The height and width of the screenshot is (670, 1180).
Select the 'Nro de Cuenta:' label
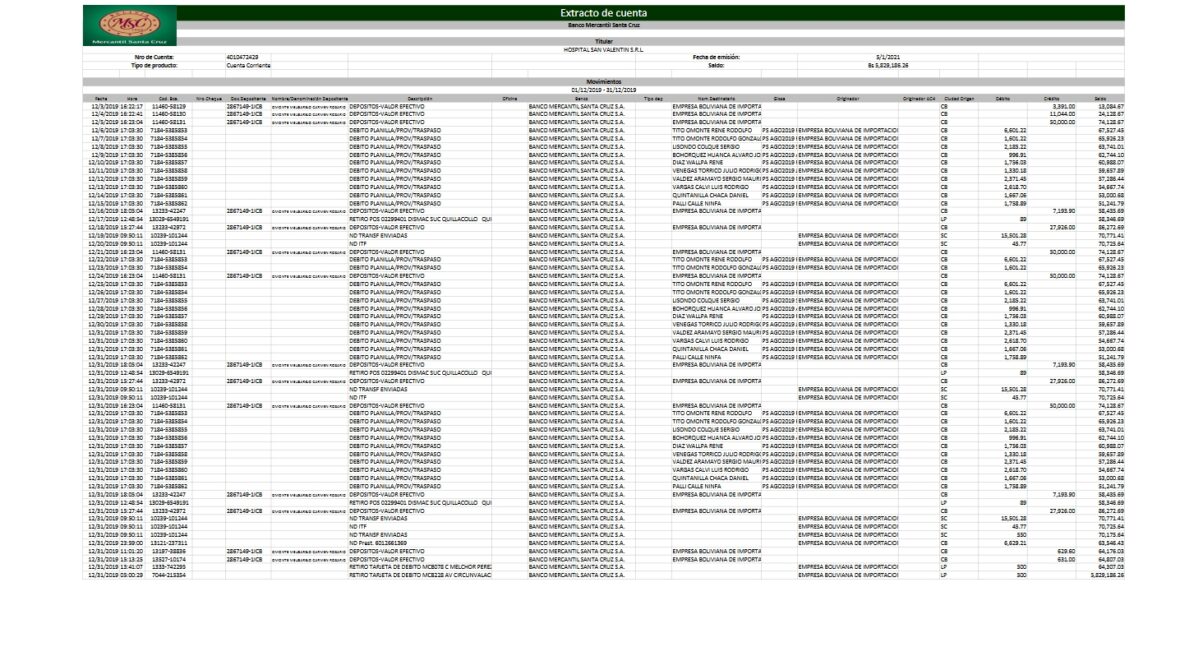(154, 57)
